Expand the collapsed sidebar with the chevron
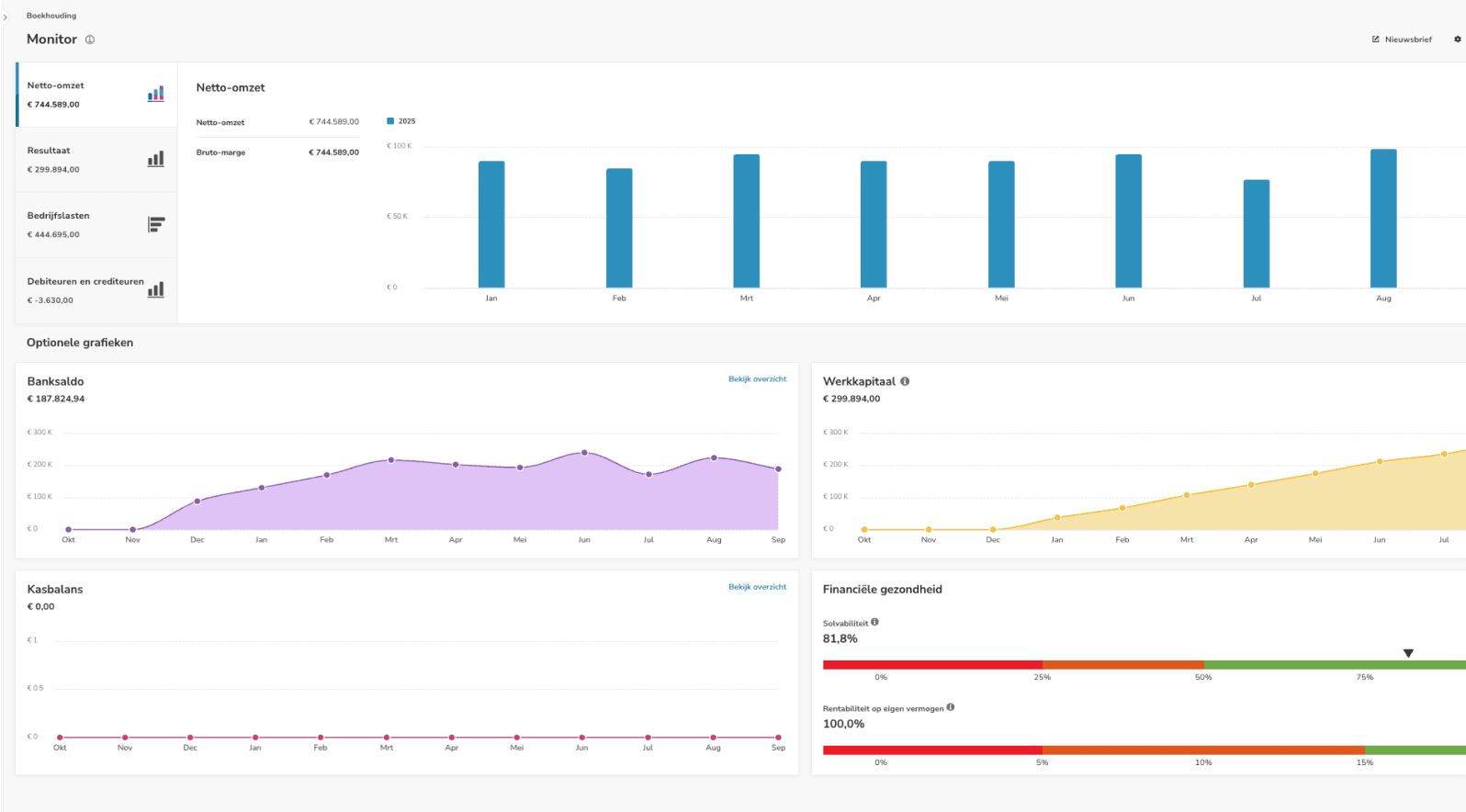Viewport: 1466px width, 812px height. point(6,17)
